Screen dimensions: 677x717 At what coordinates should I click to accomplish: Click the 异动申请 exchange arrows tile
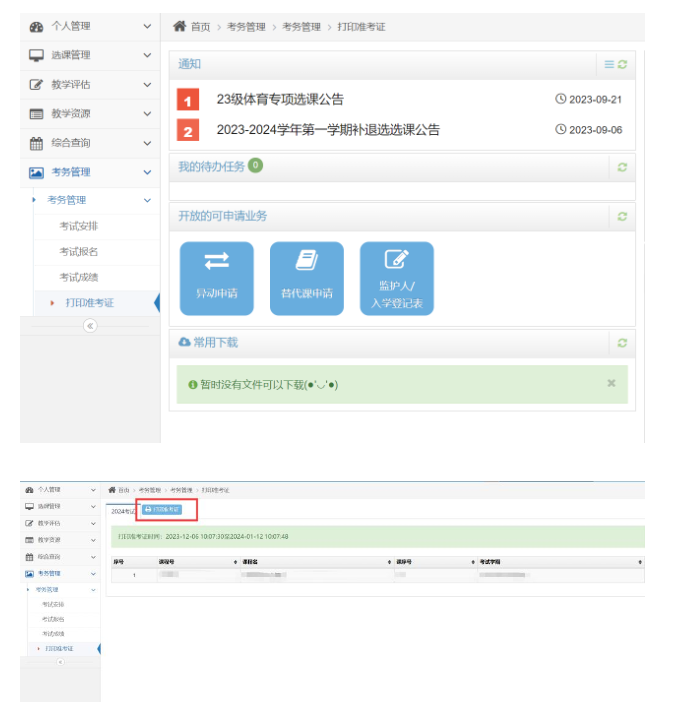[217, 278]
